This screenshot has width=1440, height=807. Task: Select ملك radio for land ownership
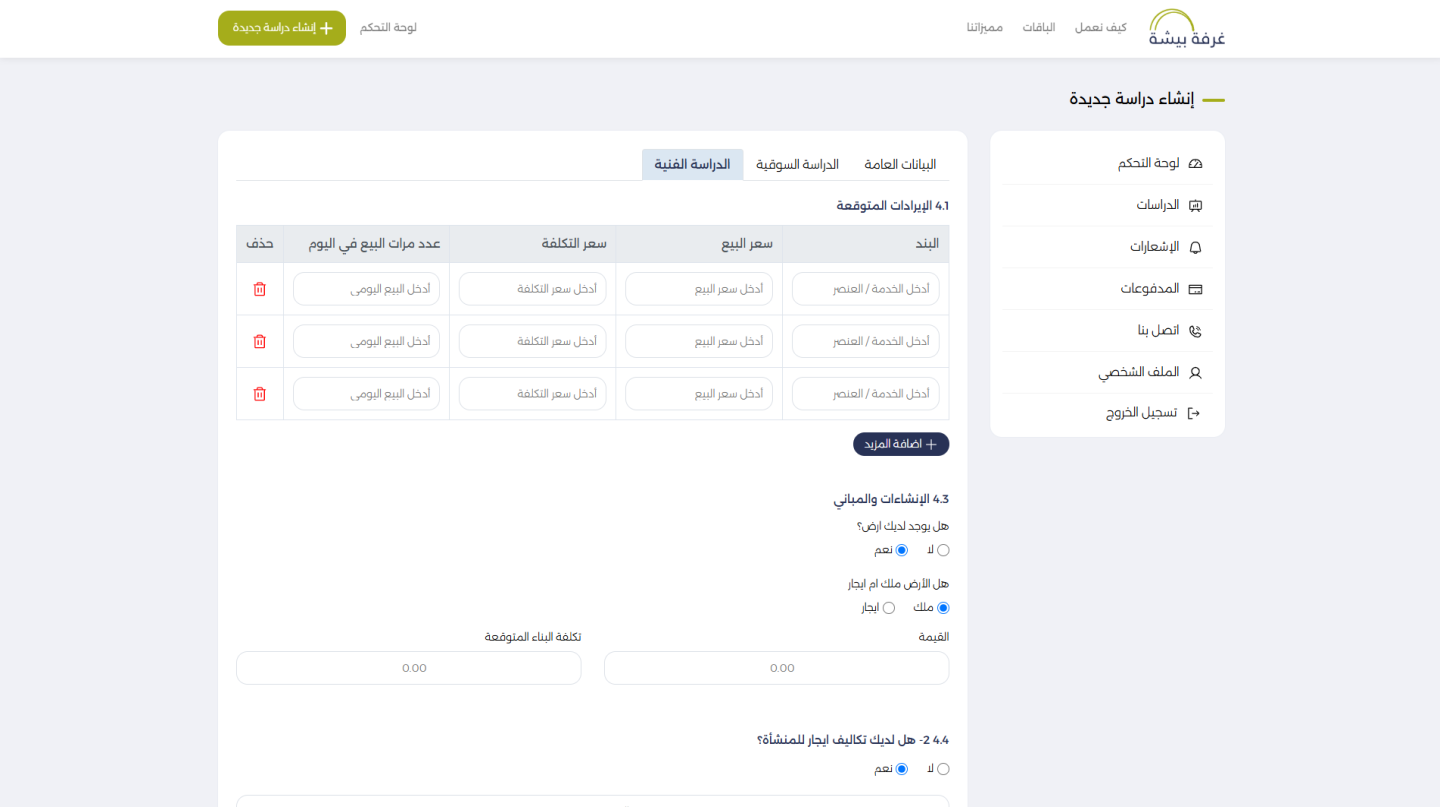(x=943, y=608)
